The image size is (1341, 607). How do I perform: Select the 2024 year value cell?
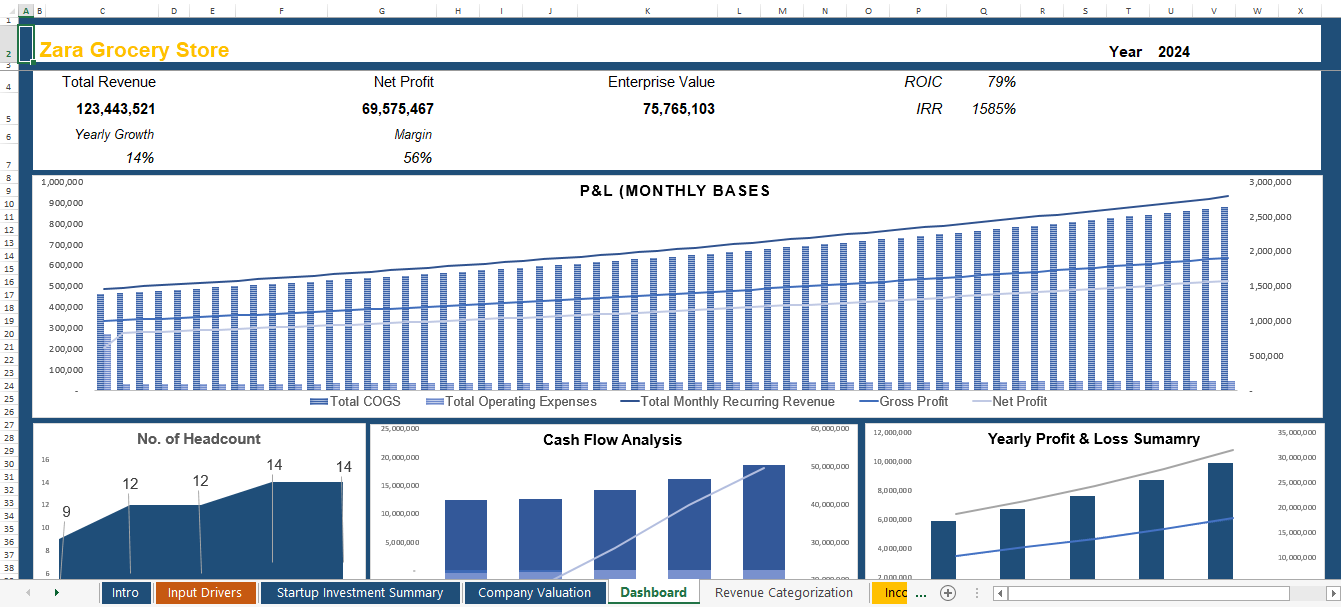click(1174, 52)
